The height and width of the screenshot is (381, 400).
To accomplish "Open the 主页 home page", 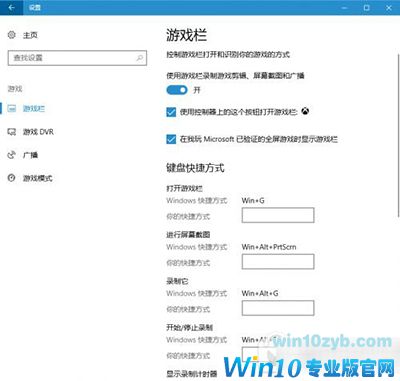I will tap(30, 35).
